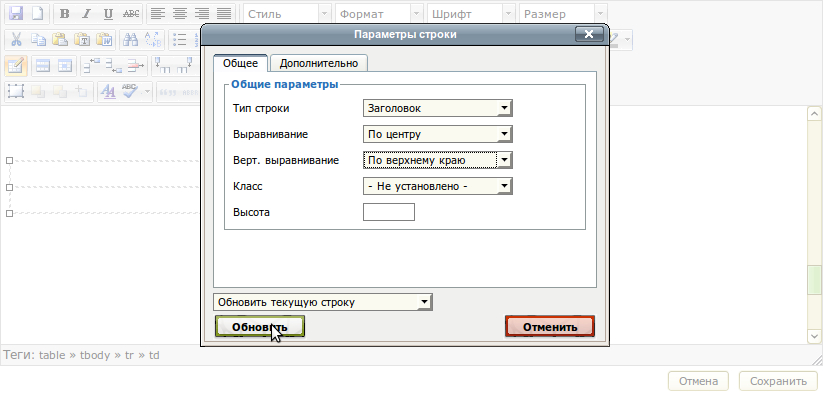Screen dimensions: 823x403
Task: Toggle strikethrough formatting
Action: point(131,14)
